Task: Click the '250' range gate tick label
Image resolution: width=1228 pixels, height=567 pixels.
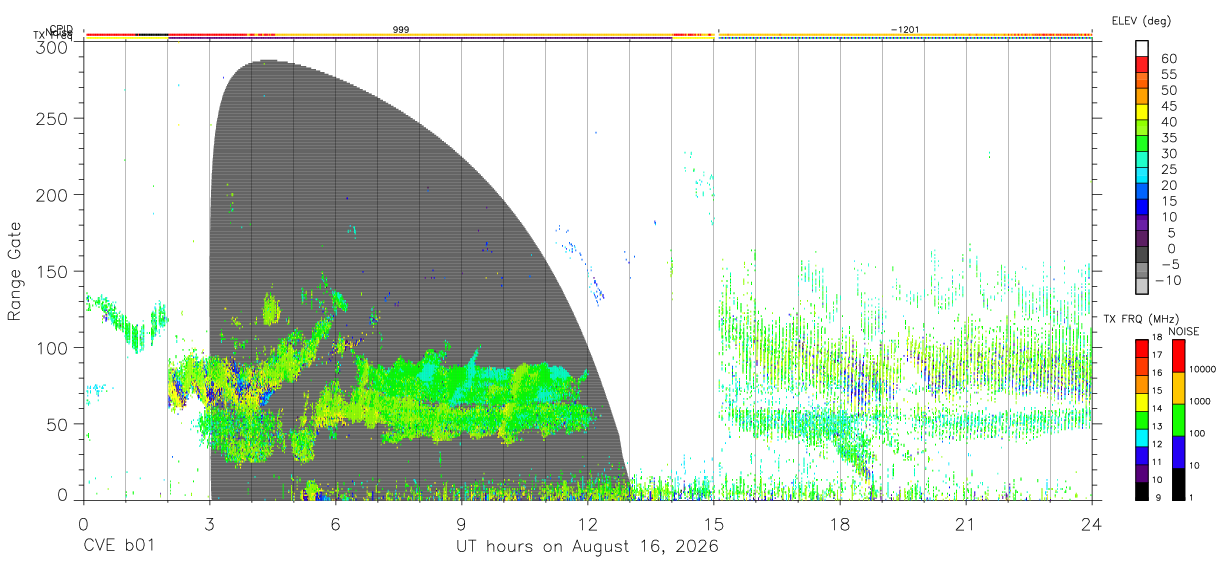Action: (50, 118)
